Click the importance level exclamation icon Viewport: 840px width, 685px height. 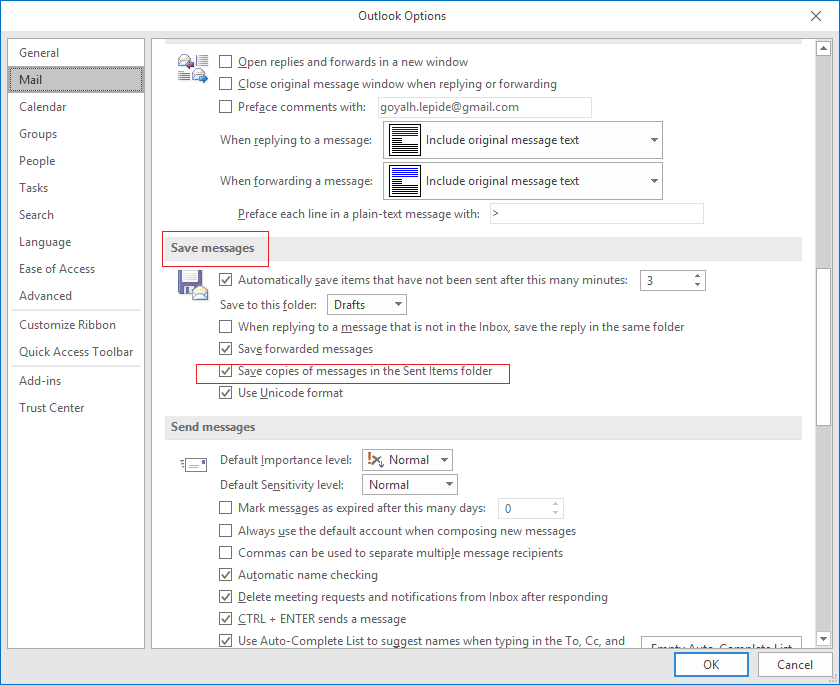pyautogui.click(x=375, y=460)
